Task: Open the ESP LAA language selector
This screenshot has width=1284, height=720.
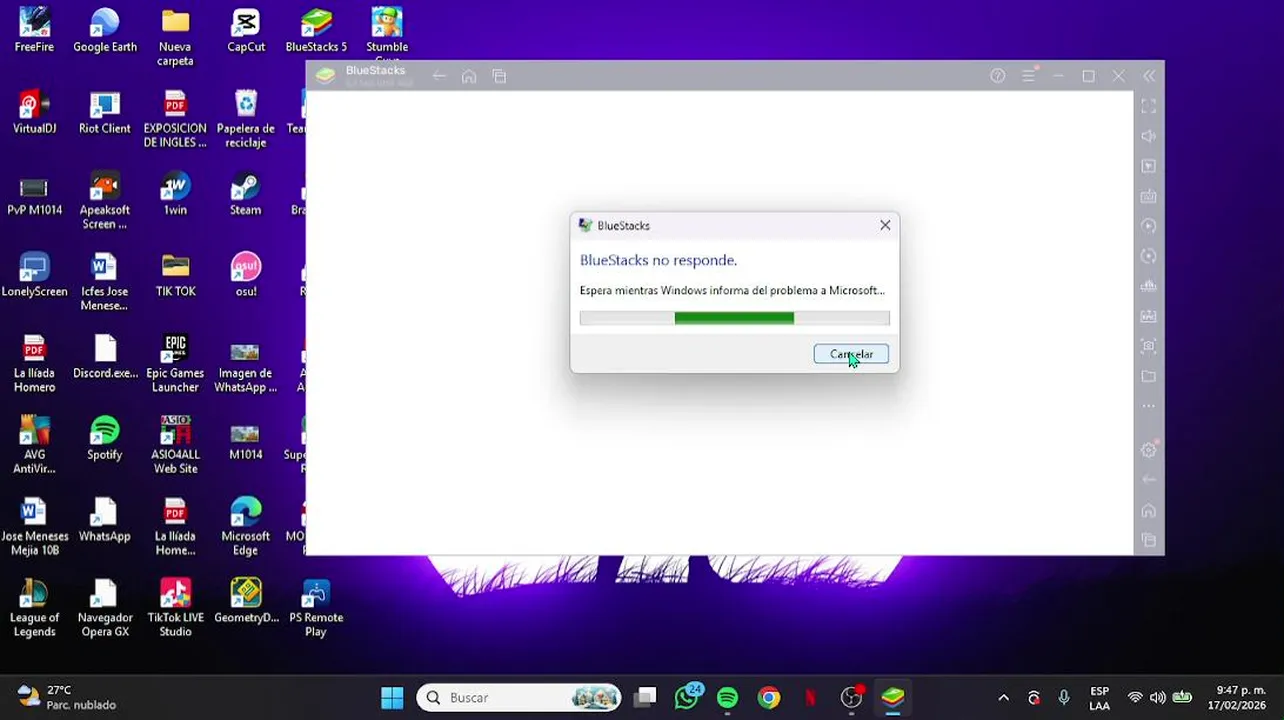Action: click(1099, 698)
